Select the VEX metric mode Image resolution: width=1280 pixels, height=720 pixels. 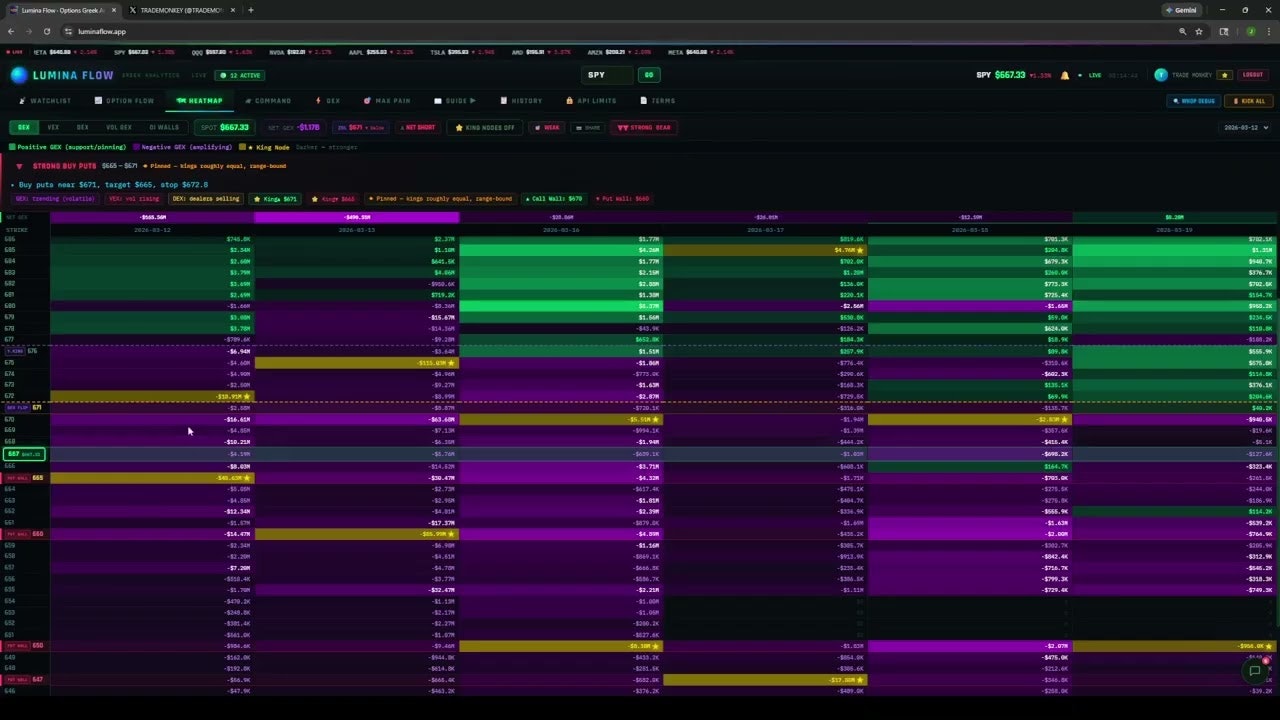pos(53,127)
